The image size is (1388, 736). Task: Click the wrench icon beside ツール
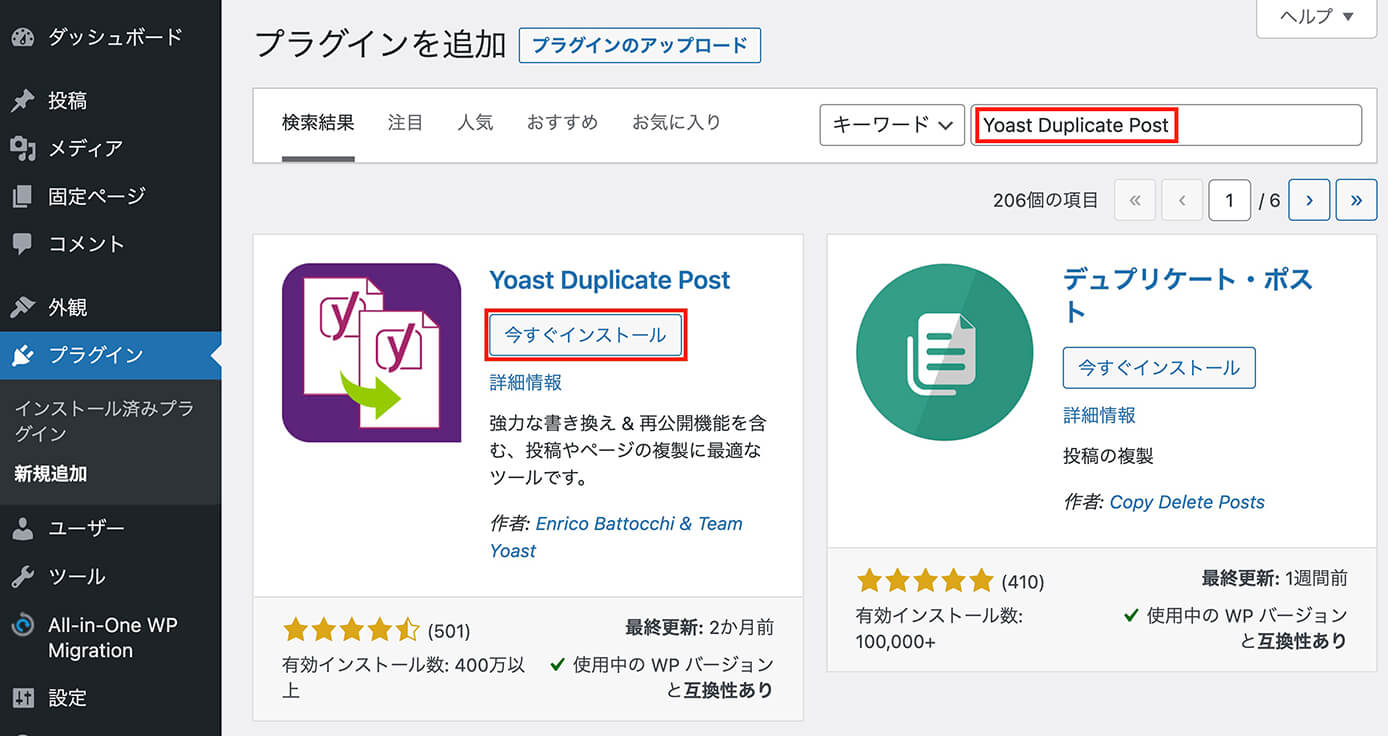point(23,577)
